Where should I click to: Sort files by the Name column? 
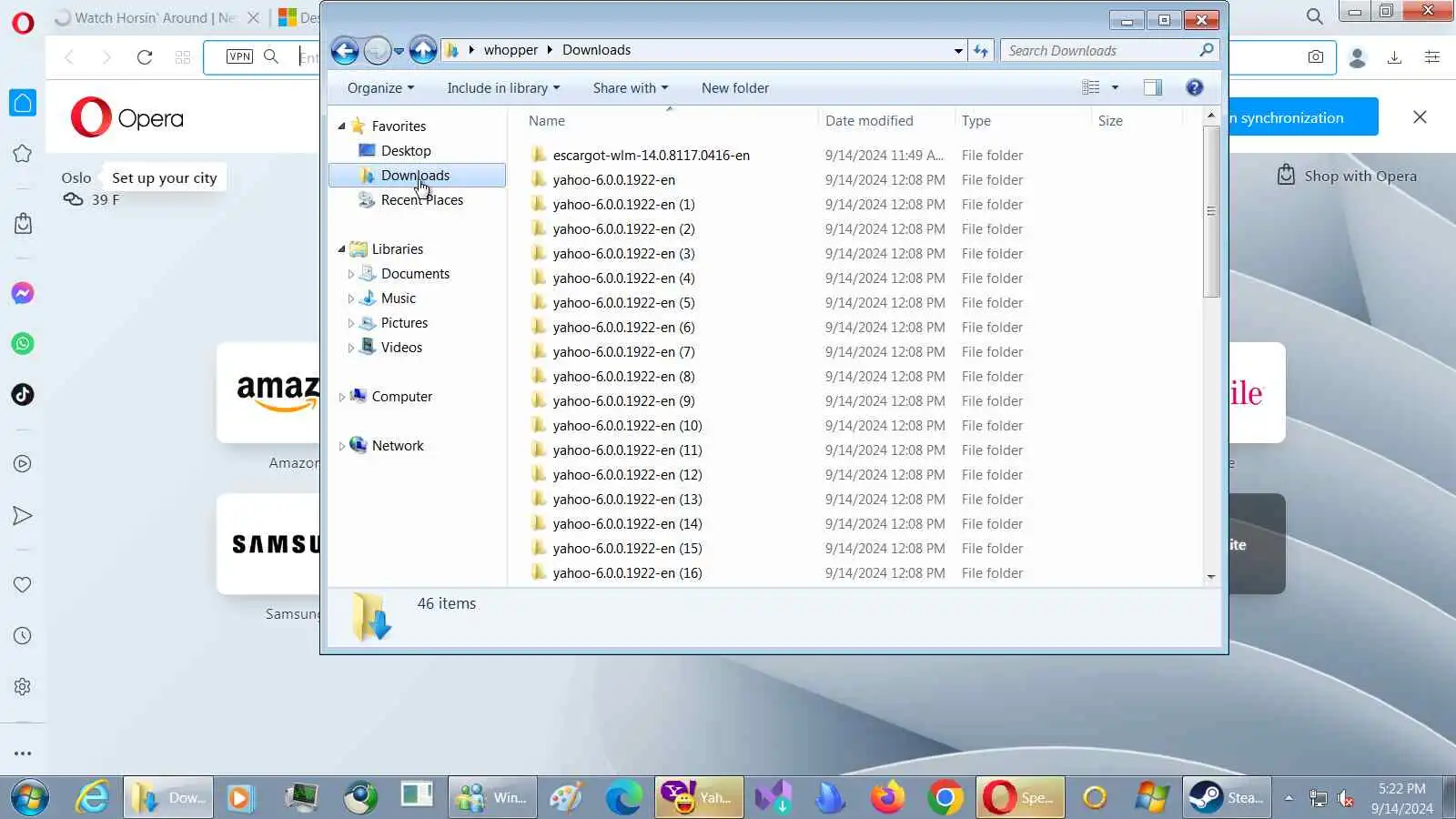coord(672,121)
